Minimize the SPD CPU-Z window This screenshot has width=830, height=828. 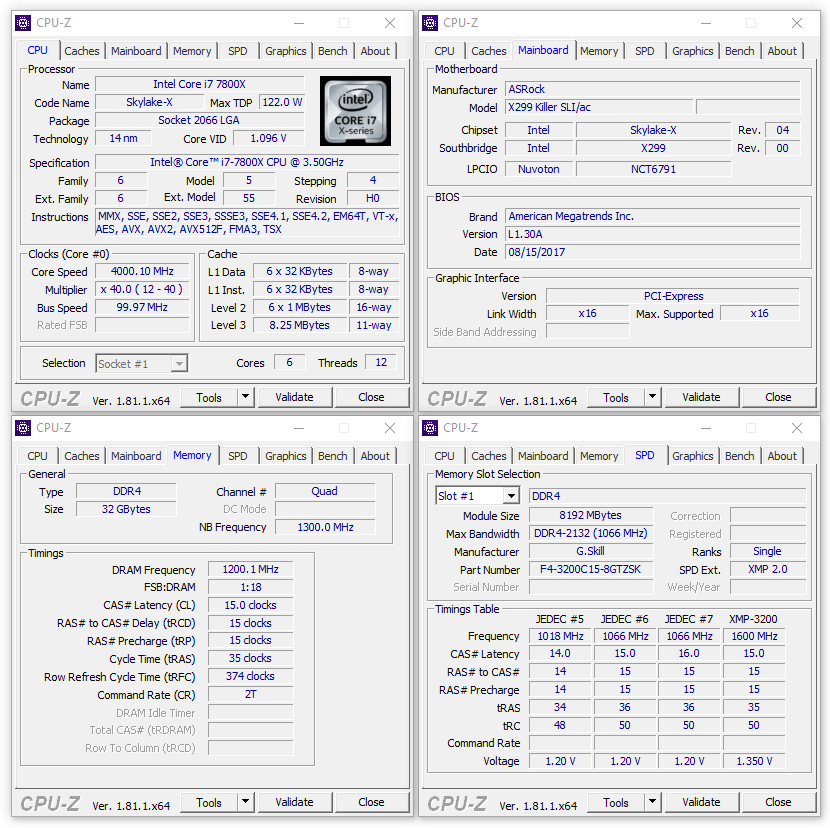tap(706, 428)
